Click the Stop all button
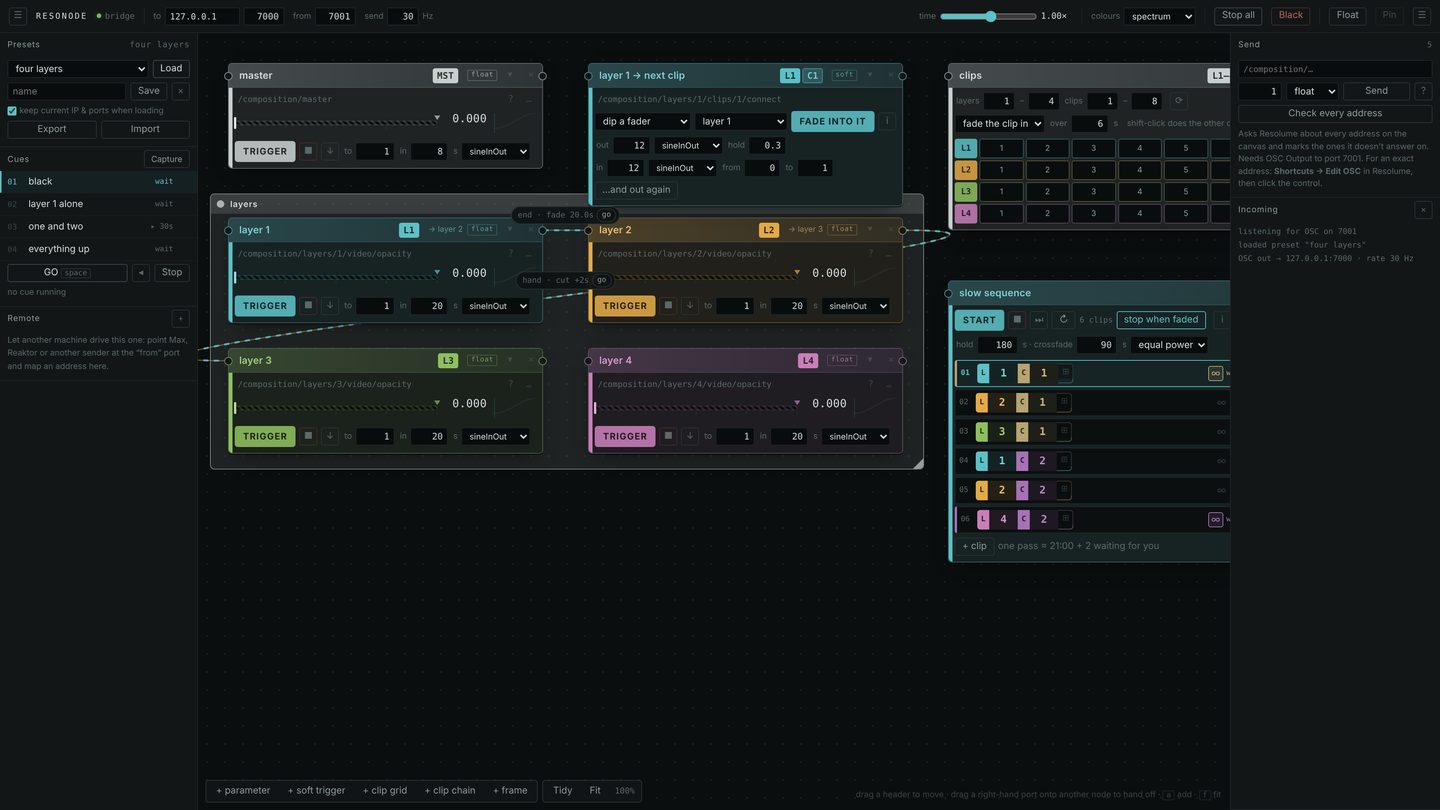Viewport: 1440px width, 810px height. (x=1238, y=15)
